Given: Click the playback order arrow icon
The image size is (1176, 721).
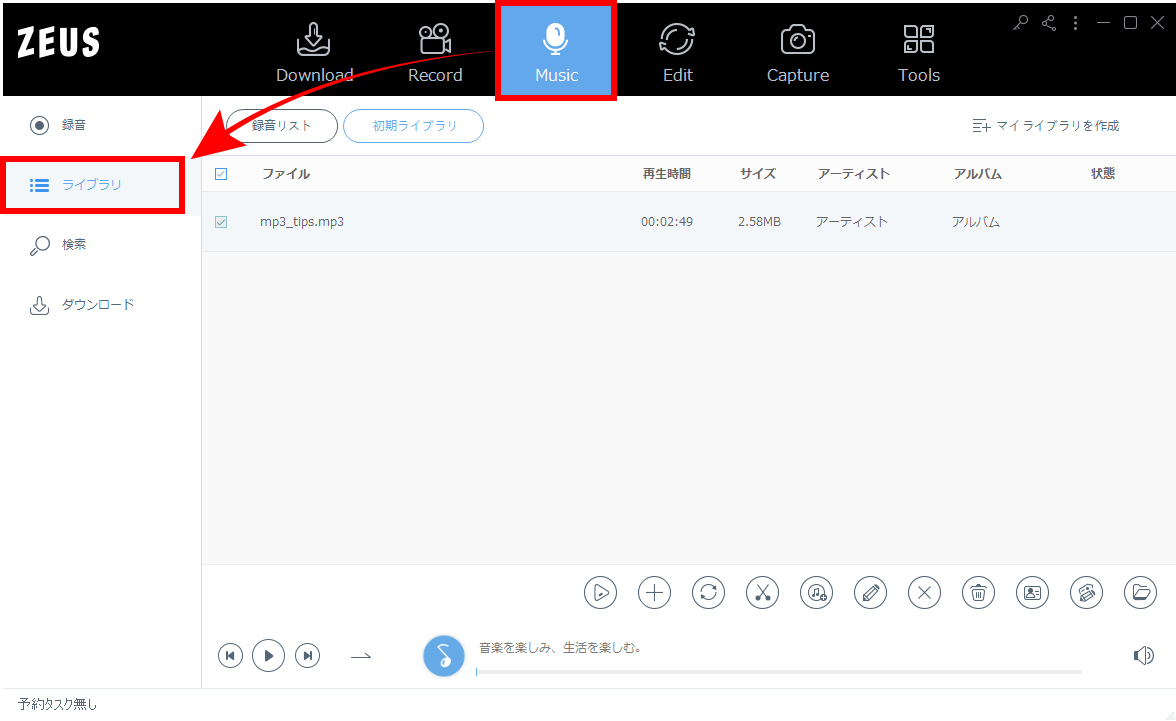Looking at the screenshot, I should [361, 656].
